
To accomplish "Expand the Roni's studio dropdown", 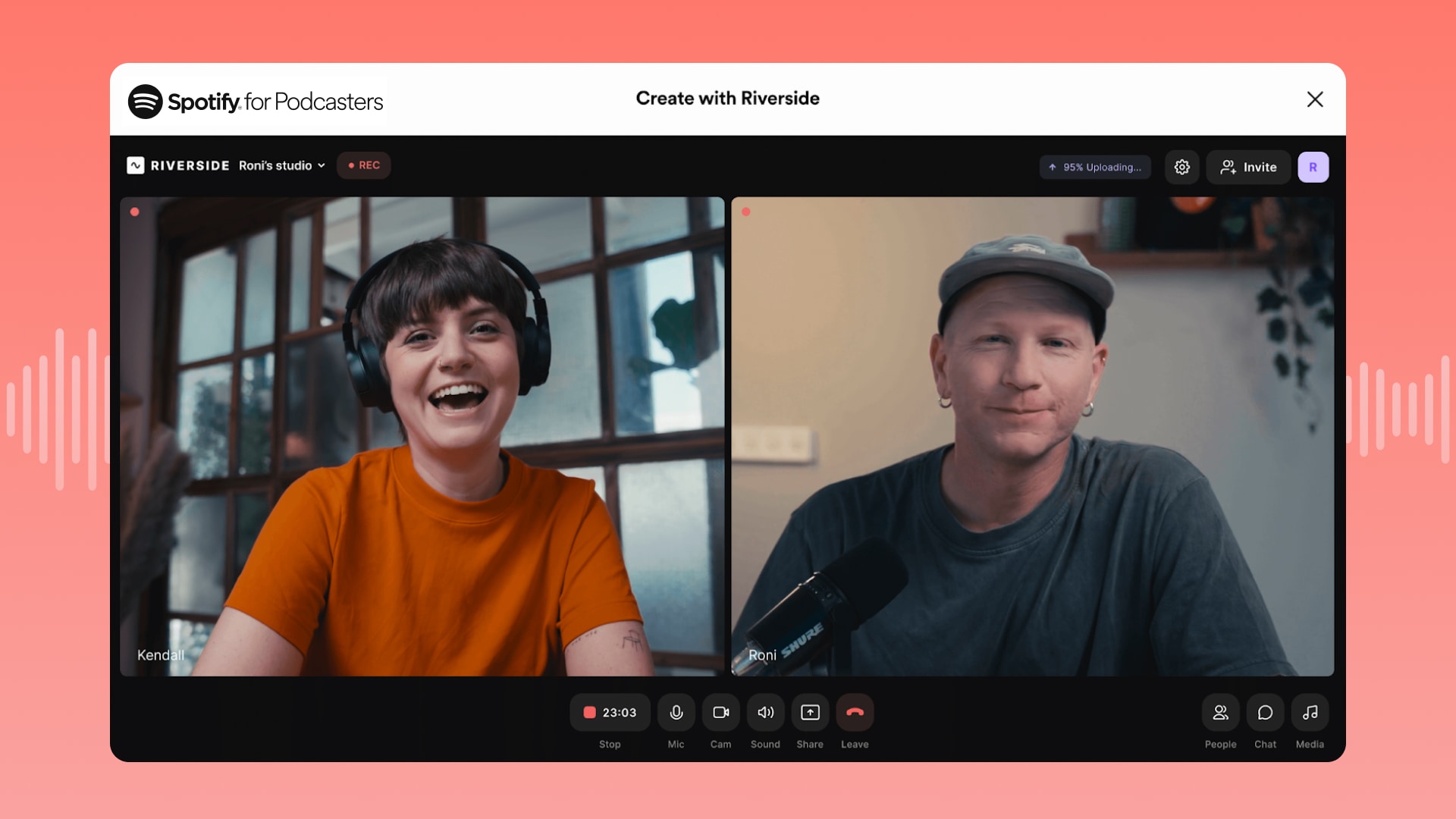I will (x=281, y=165).
